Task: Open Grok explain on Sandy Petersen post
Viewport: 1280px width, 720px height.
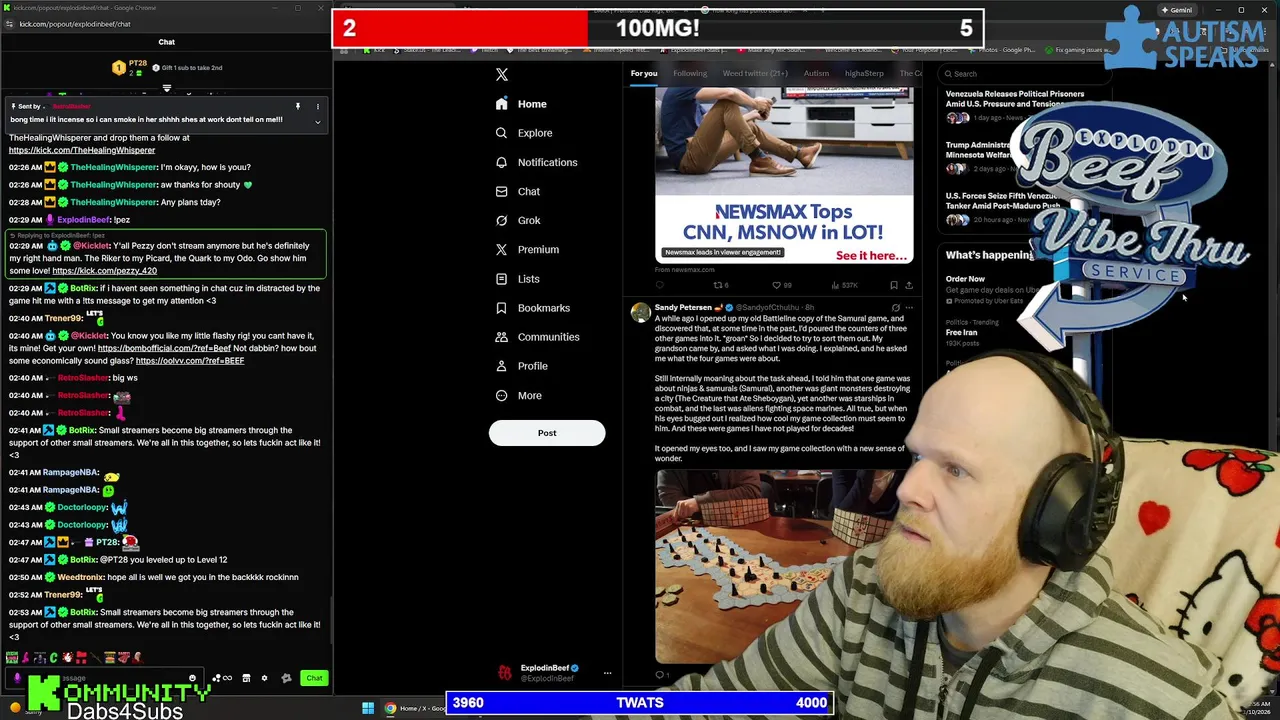Action: tap(895, 307)
